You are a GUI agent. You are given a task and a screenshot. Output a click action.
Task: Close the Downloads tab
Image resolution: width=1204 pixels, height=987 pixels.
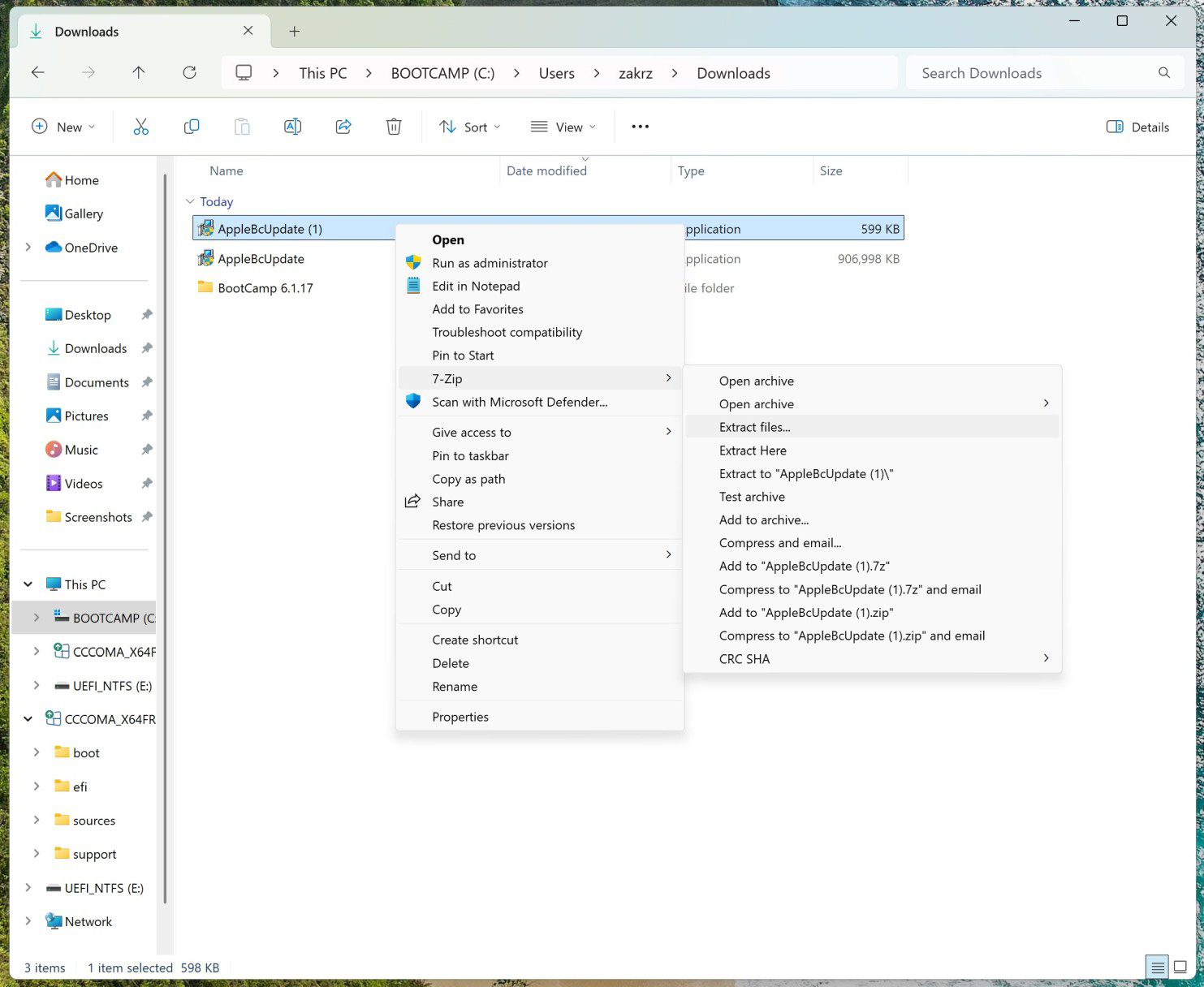point(248,31)
